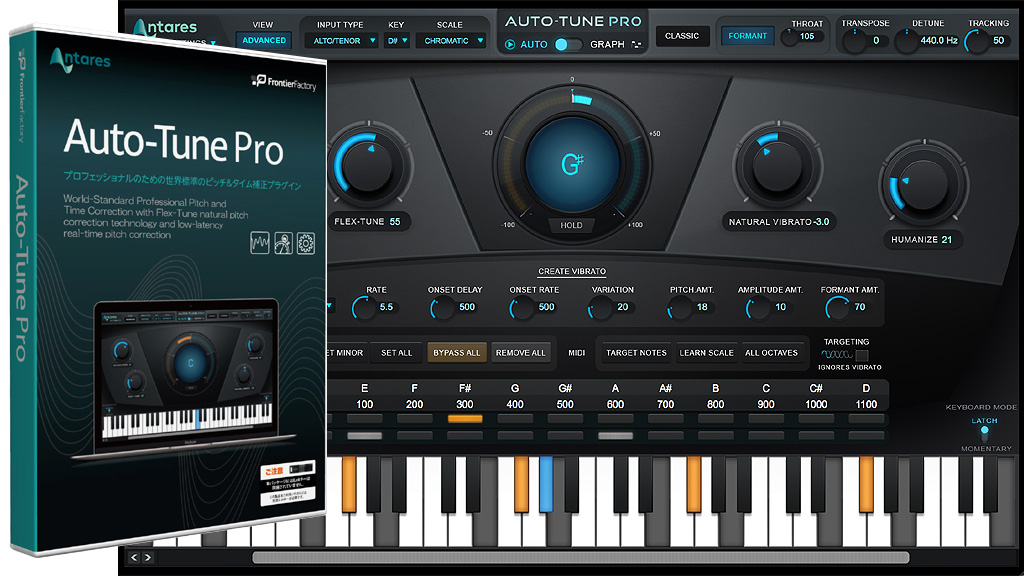Click the Flex-Tune knob
This screenshot has height=576, width=1024.
369,165
